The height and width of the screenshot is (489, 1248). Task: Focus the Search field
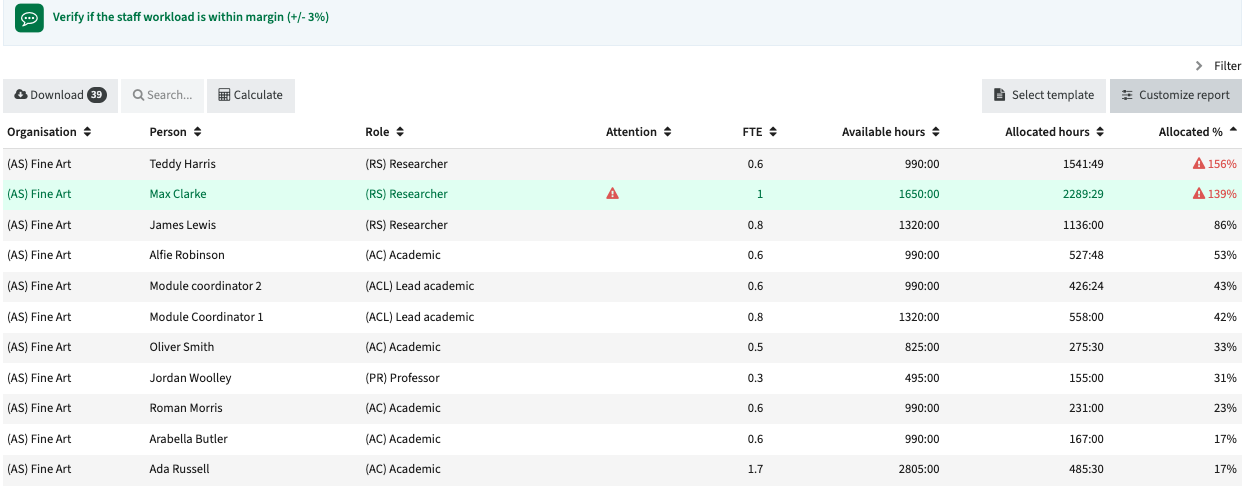163,95
